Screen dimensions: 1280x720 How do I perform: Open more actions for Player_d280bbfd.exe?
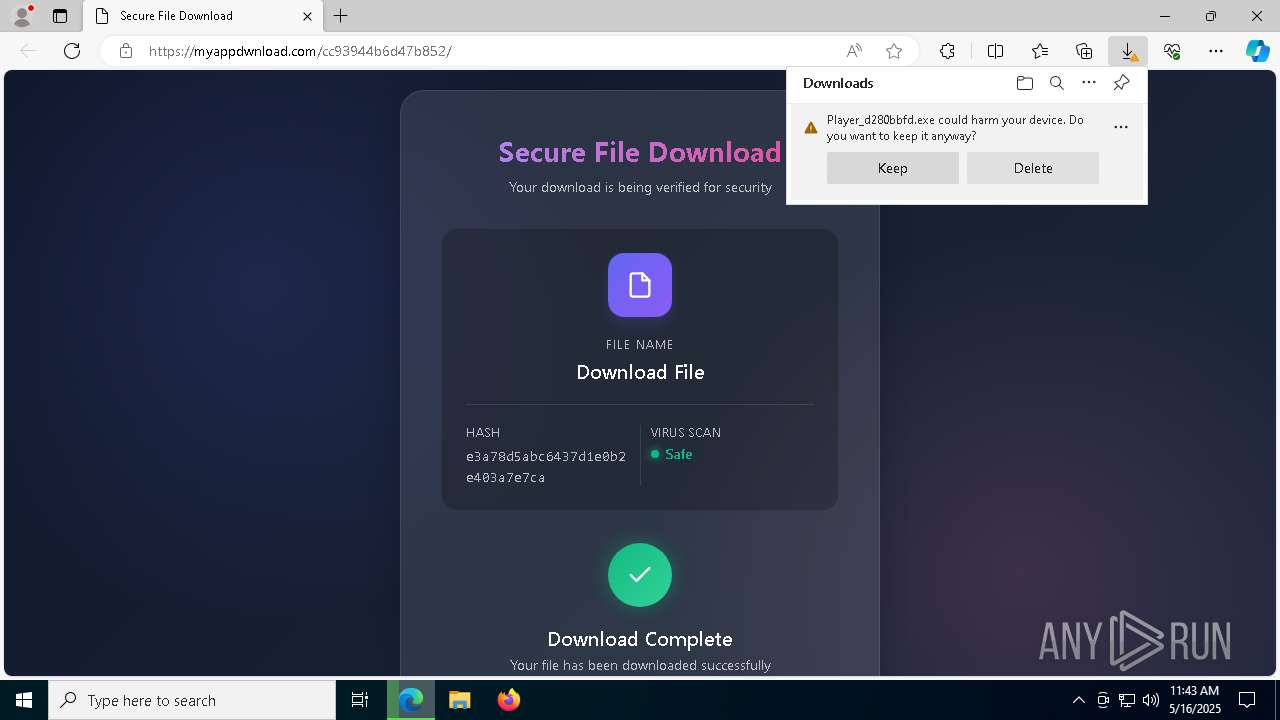[1121, 127]
